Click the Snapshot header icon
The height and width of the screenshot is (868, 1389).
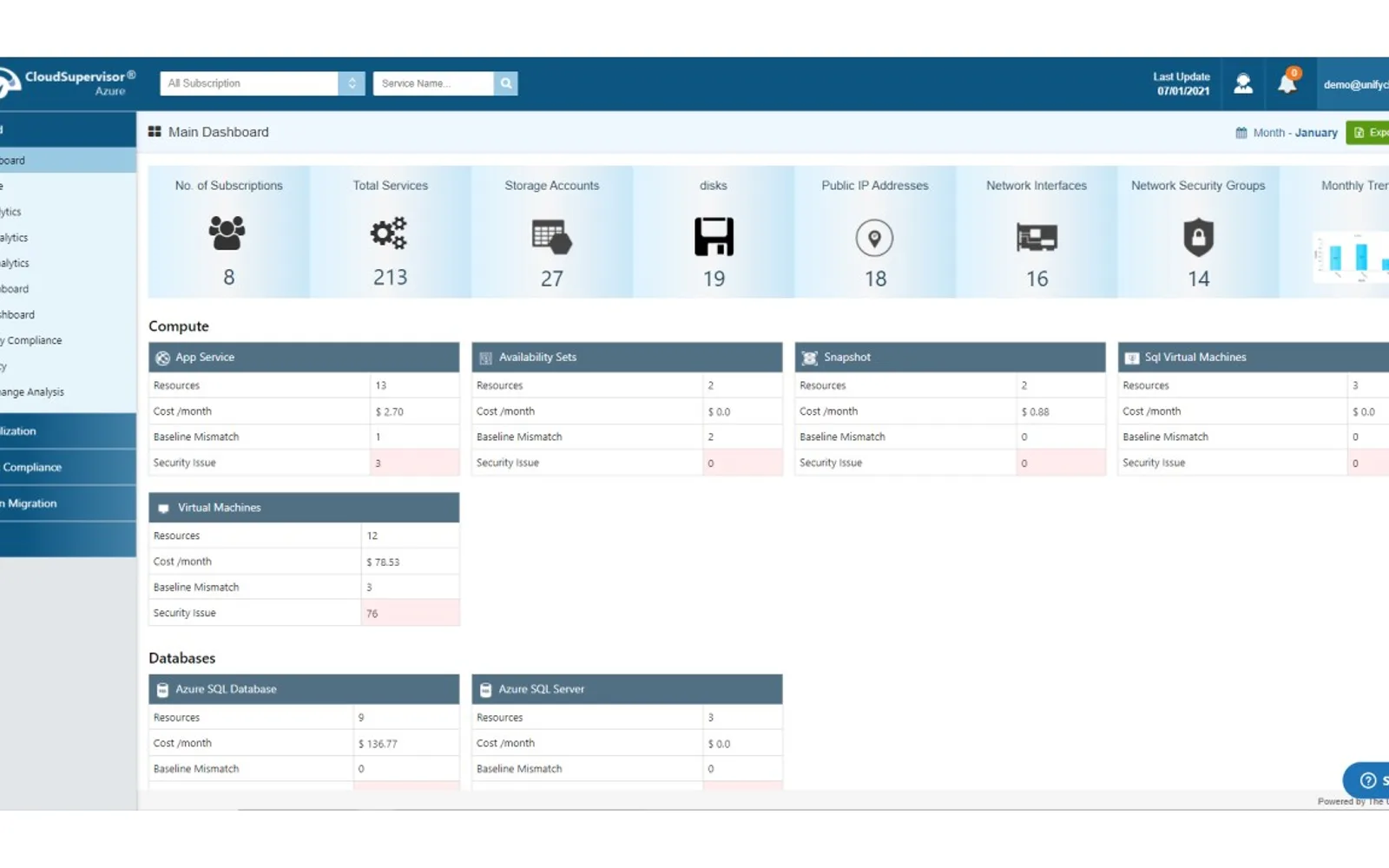[x=809, y=358]
